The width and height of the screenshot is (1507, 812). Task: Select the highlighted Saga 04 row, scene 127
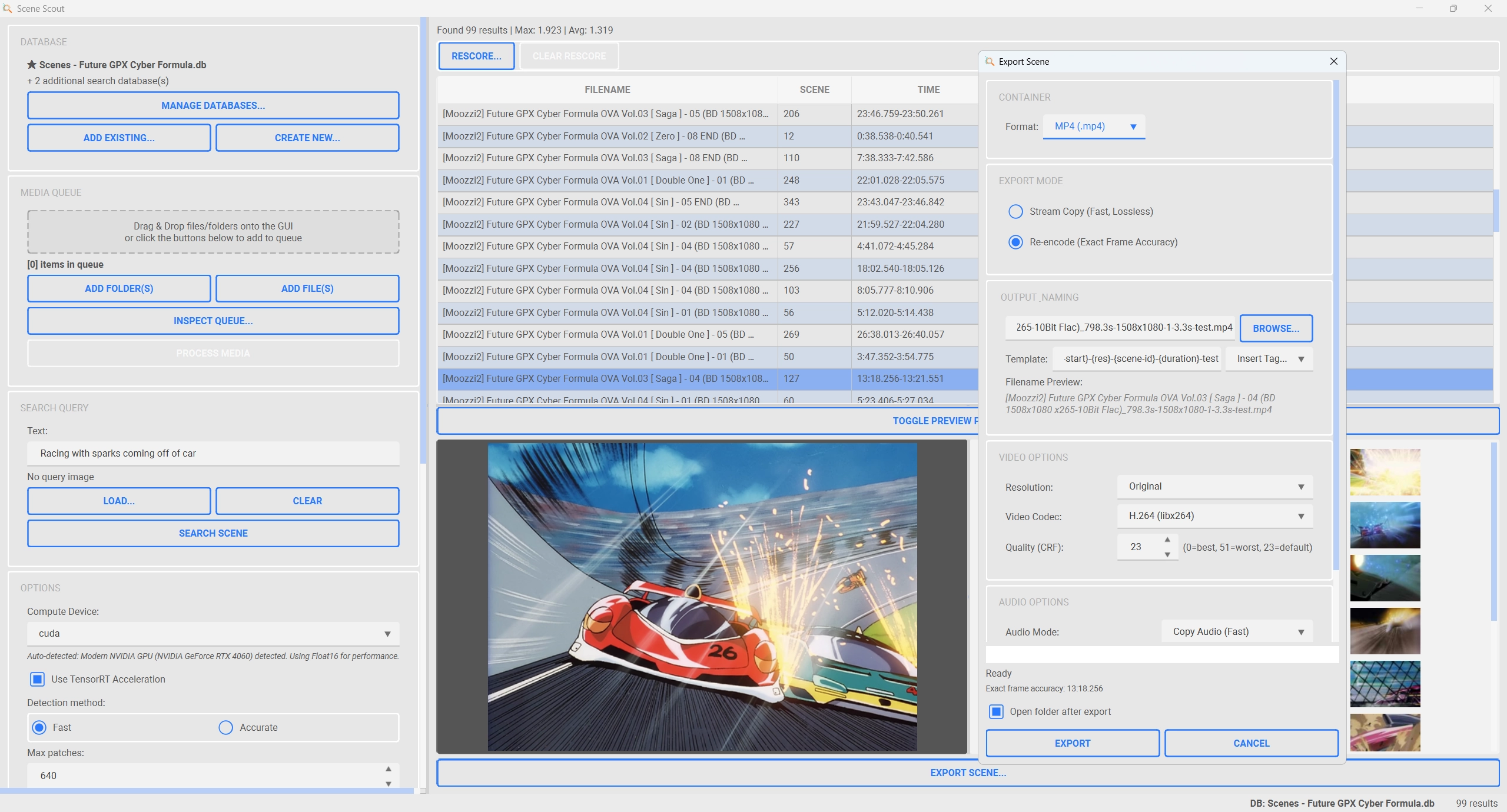[x=708, y=378]
